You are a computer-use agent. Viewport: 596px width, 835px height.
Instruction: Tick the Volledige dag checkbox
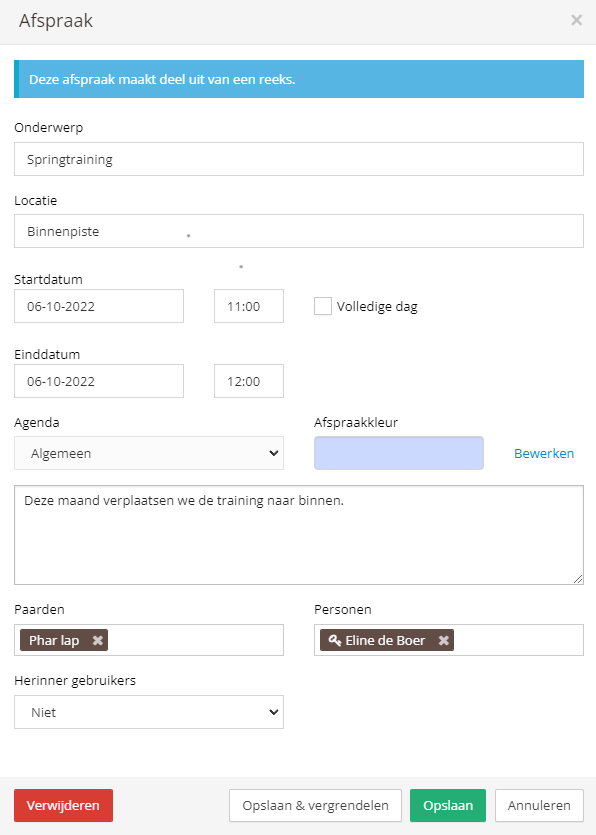[323, 306]
